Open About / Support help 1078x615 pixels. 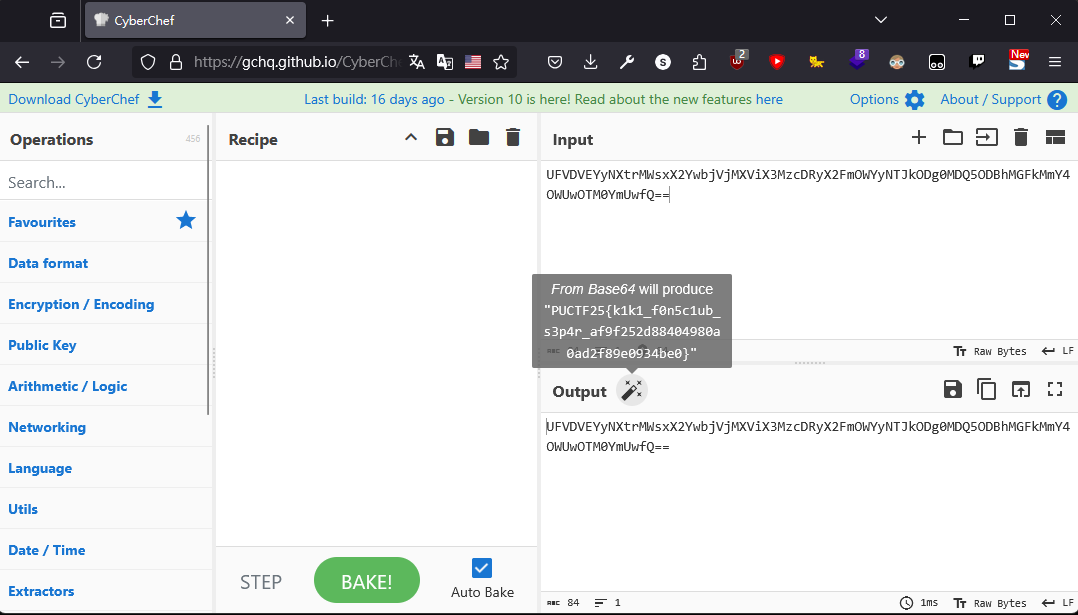tap(1003, 99)
